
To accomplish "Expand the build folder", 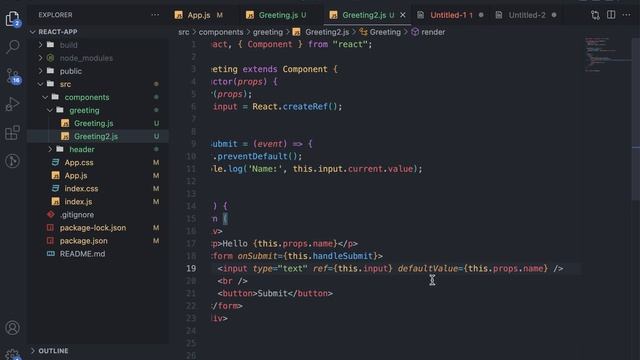I will point(68,45).
